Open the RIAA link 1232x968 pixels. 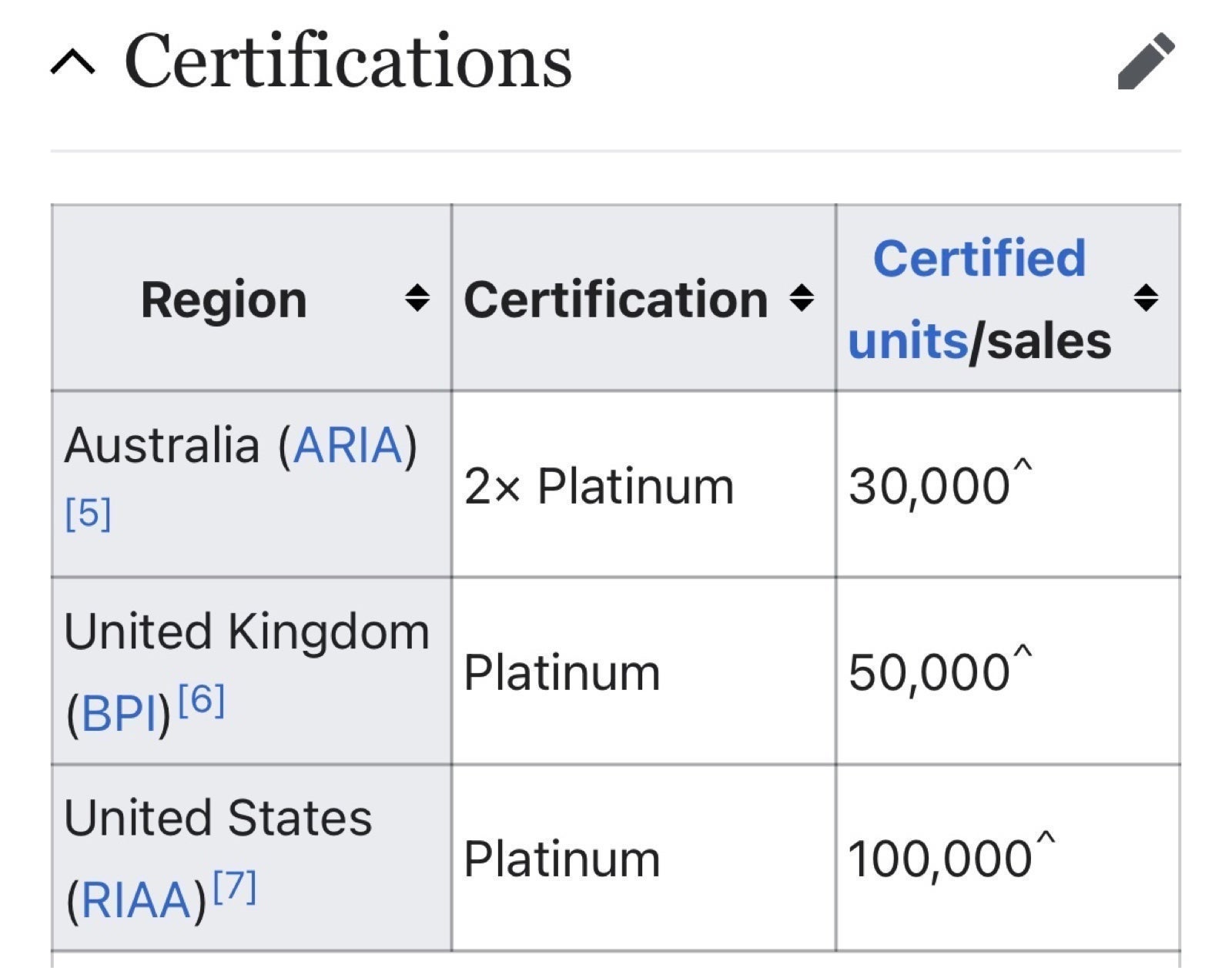136,900
